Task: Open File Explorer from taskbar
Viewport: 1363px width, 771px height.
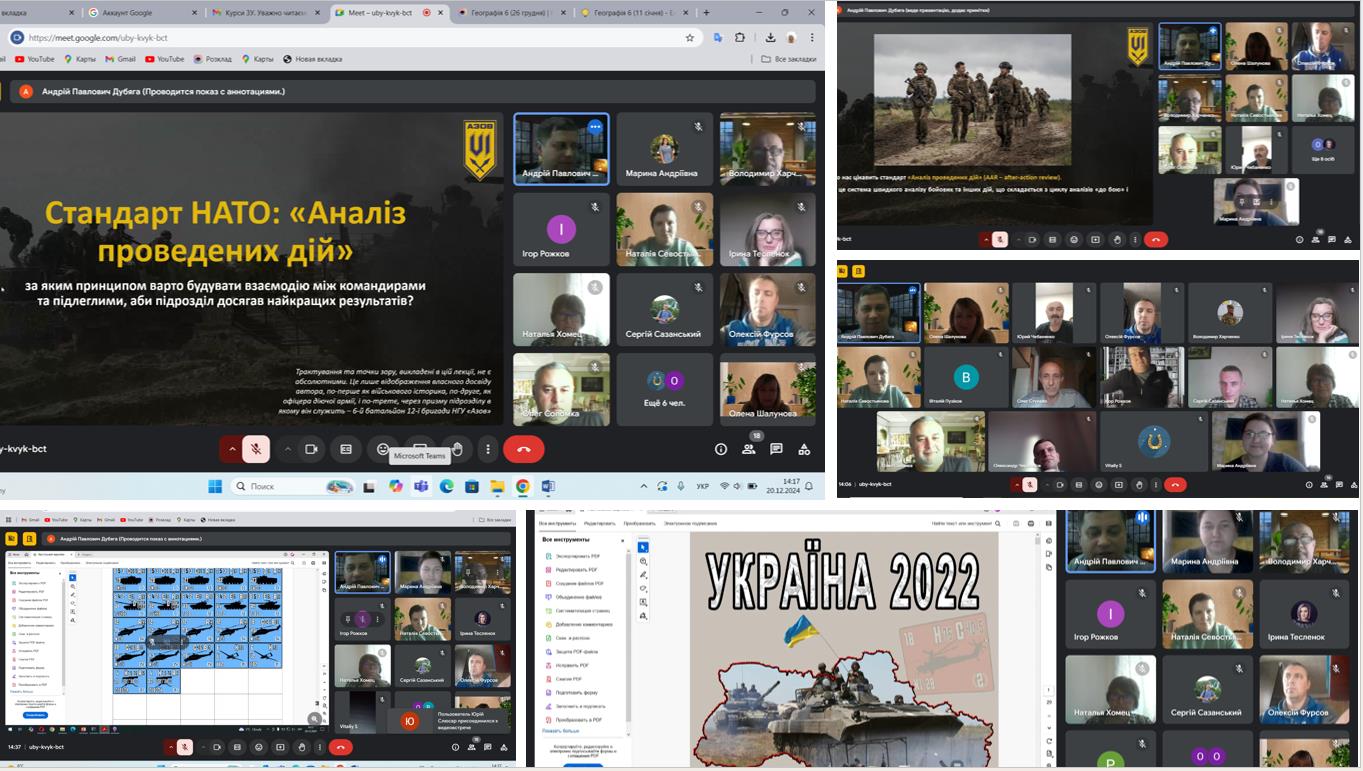Action: (x=497, y=486)
